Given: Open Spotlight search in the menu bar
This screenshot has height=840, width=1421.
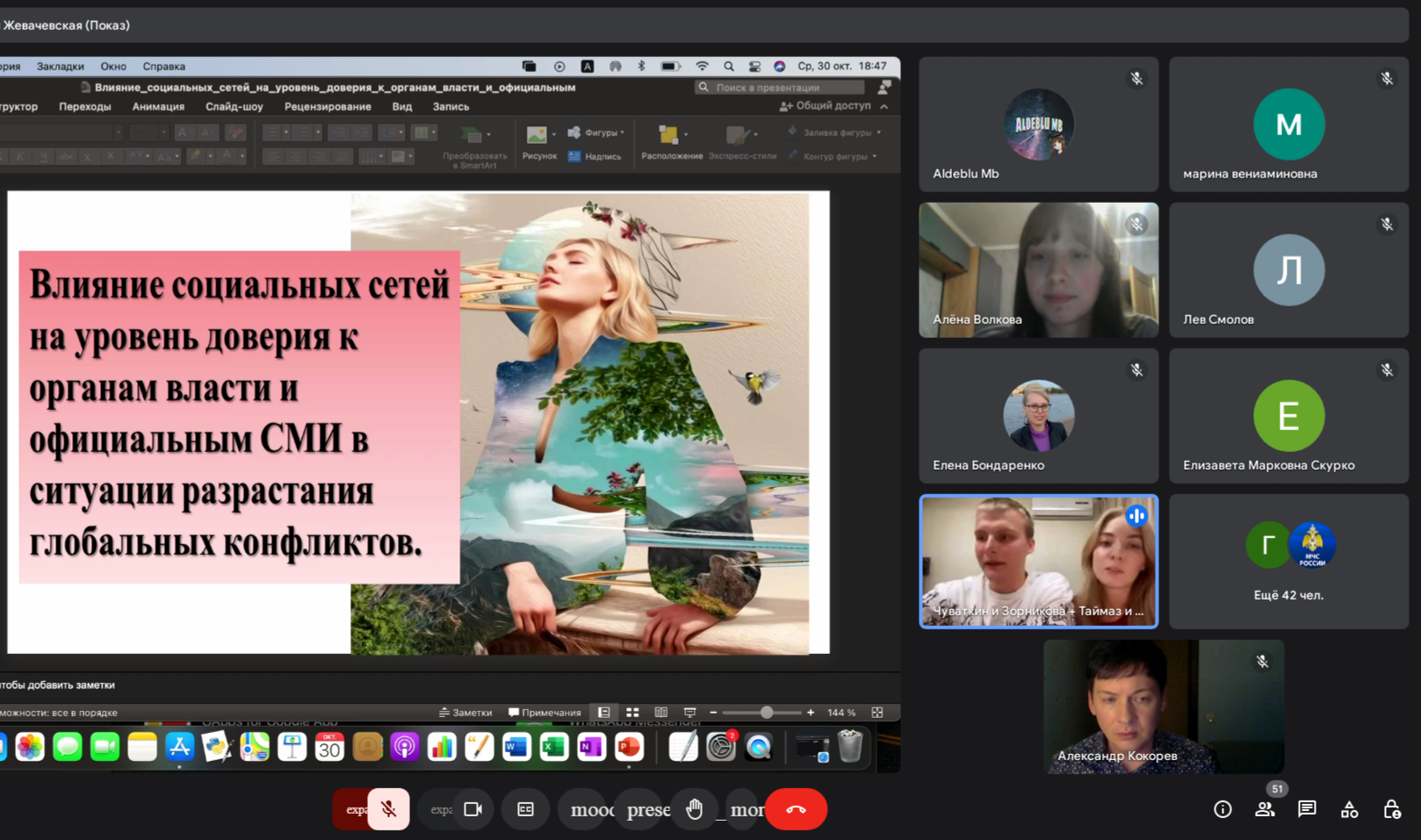Looking at the screenshot, I should pos(729,66).
